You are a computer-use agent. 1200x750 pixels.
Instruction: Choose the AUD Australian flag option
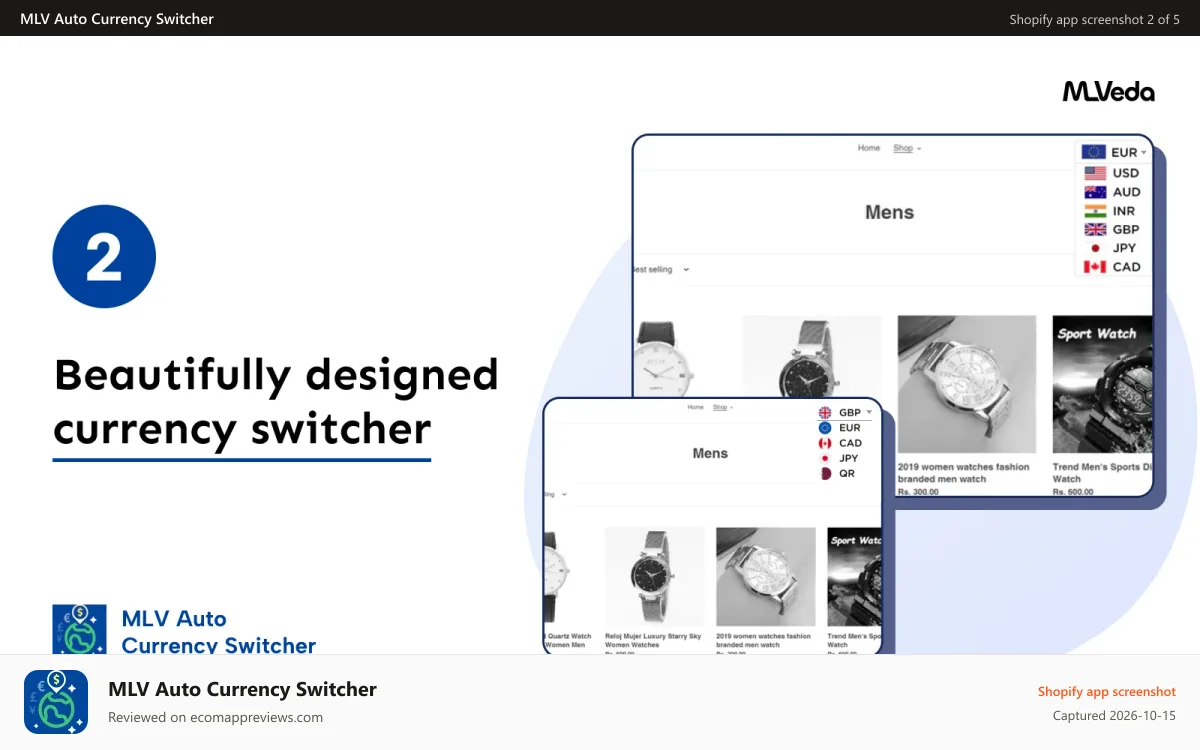click(1112, 192)
